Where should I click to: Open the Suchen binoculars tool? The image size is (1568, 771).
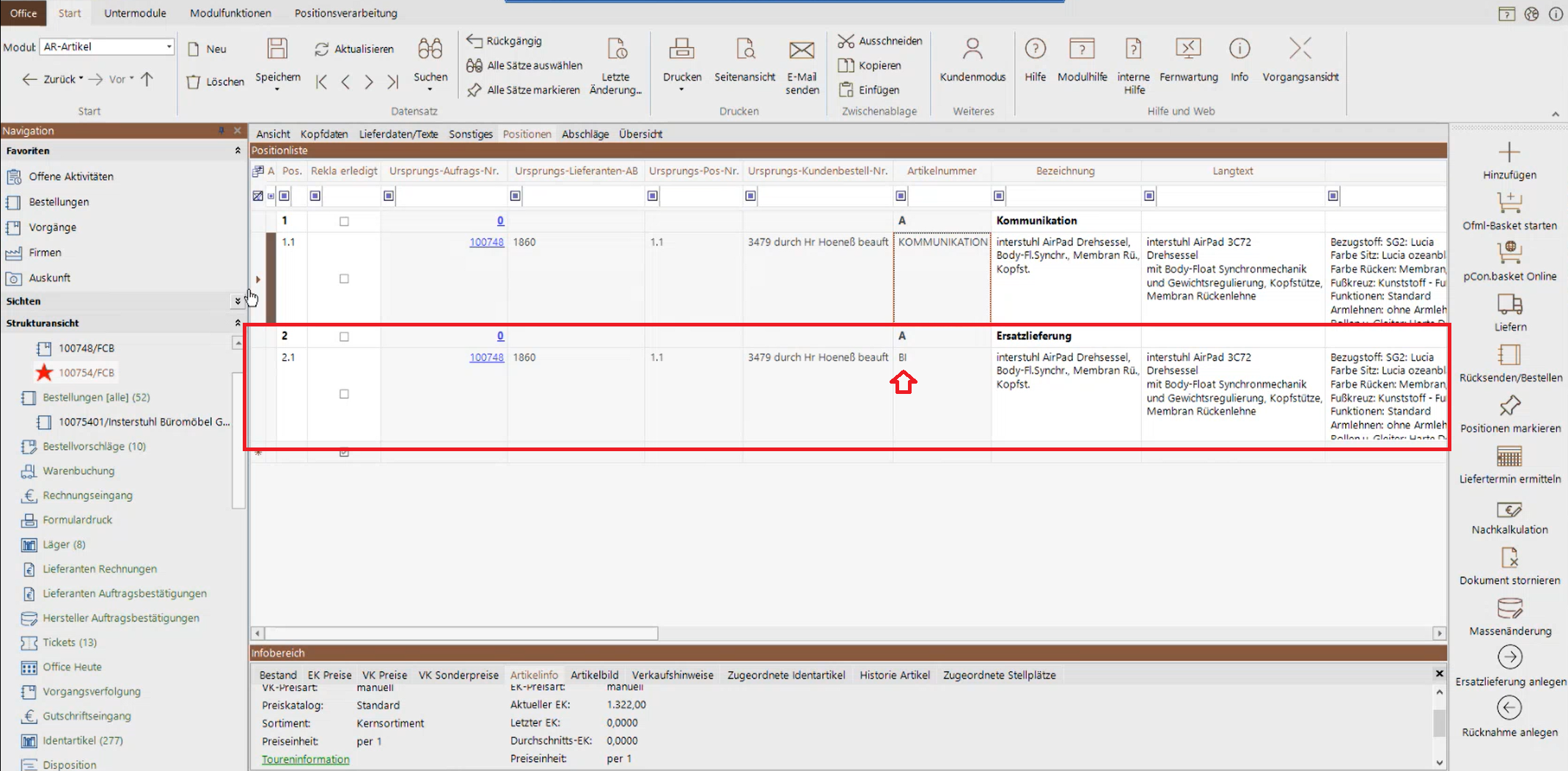click(430, 50)
